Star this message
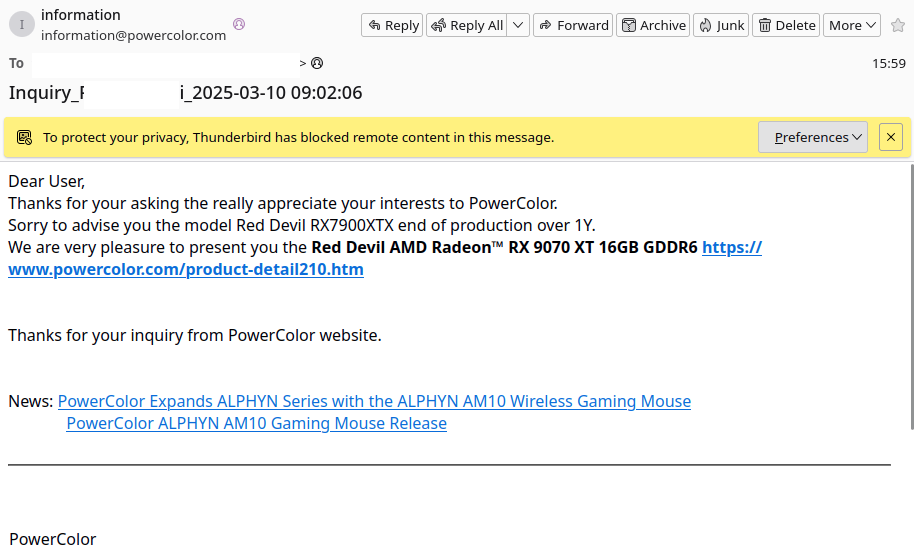 pyautogui.click(x=898, y=25)
